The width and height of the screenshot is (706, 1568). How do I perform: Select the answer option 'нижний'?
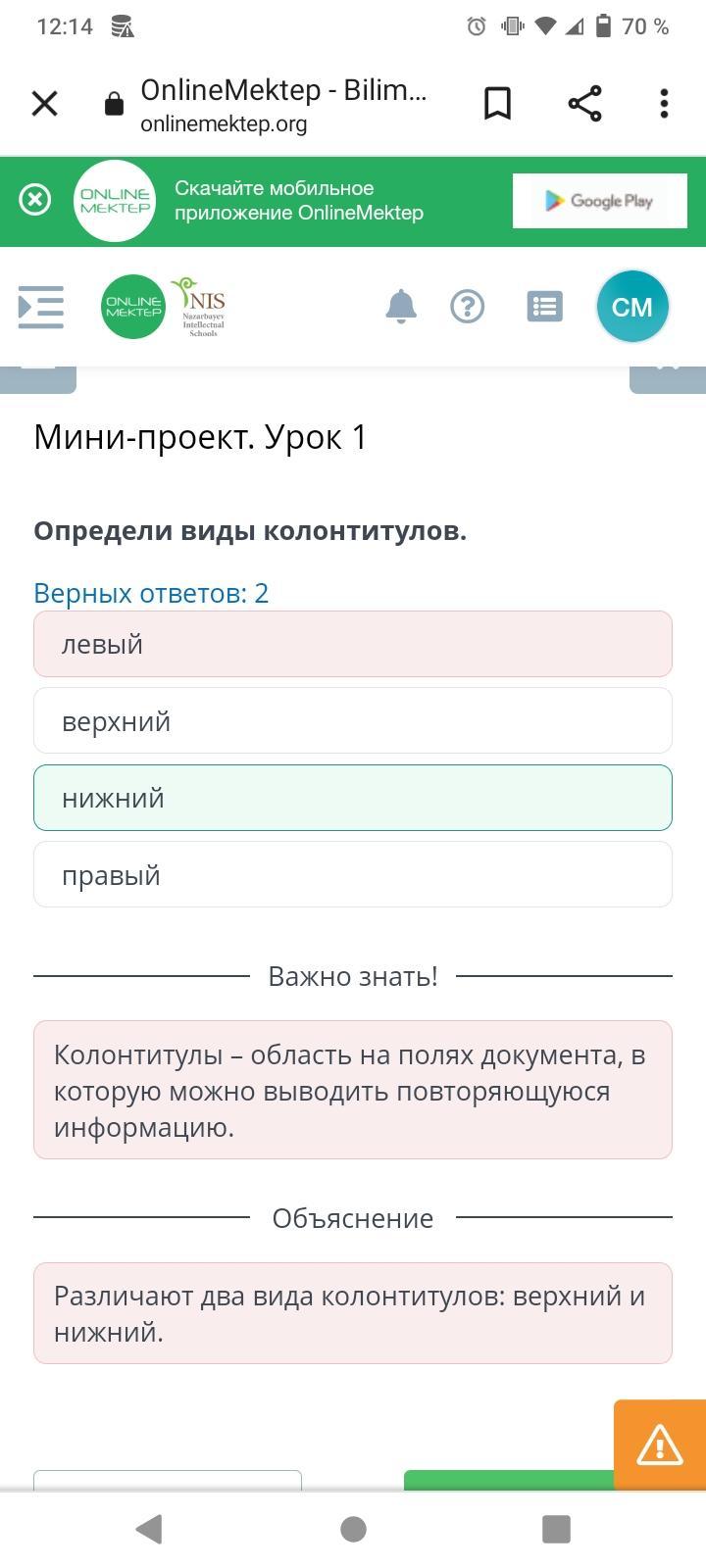(x=353, y=798)
